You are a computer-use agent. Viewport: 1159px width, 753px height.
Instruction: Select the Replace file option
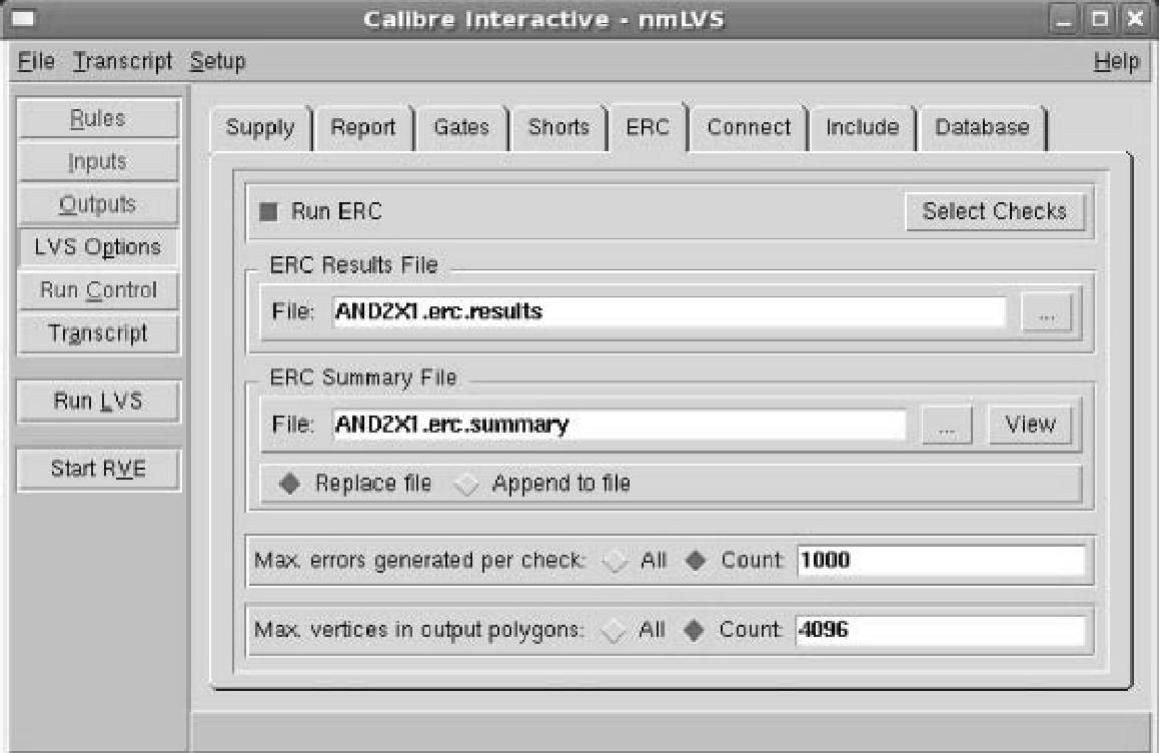(290, 484)
